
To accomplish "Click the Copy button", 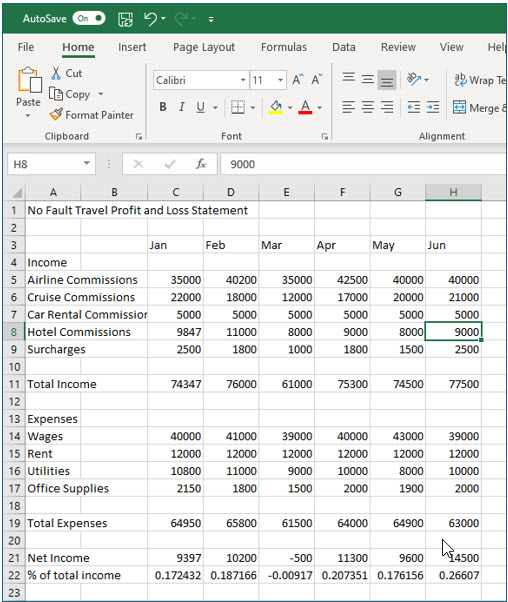I will (x=69, y=94).
